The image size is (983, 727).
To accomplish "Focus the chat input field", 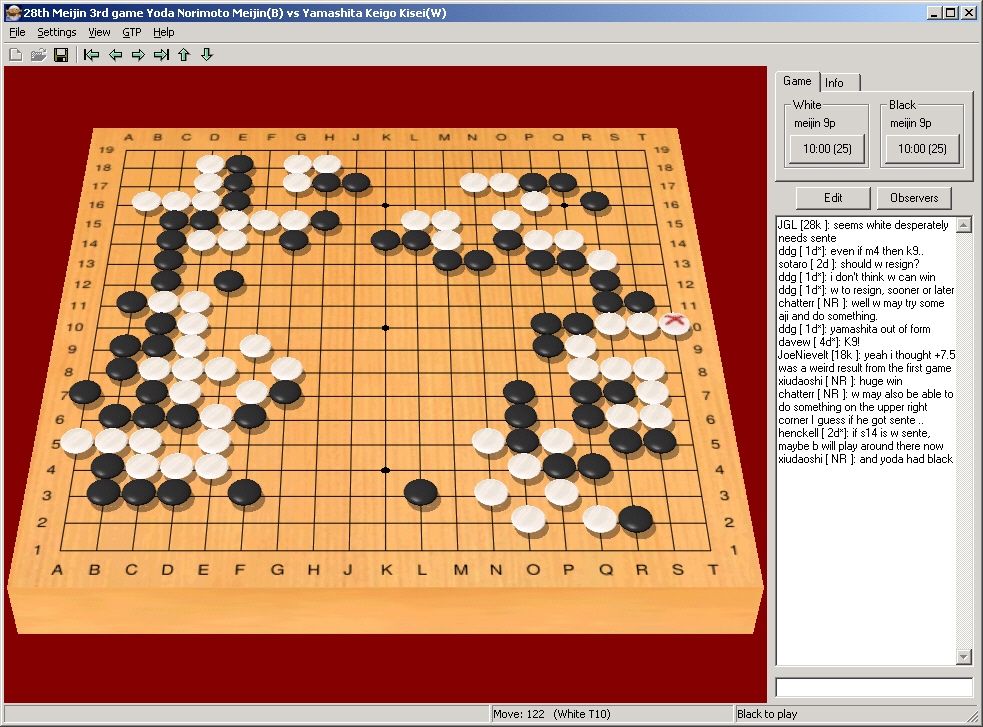I will pos(873,687).
